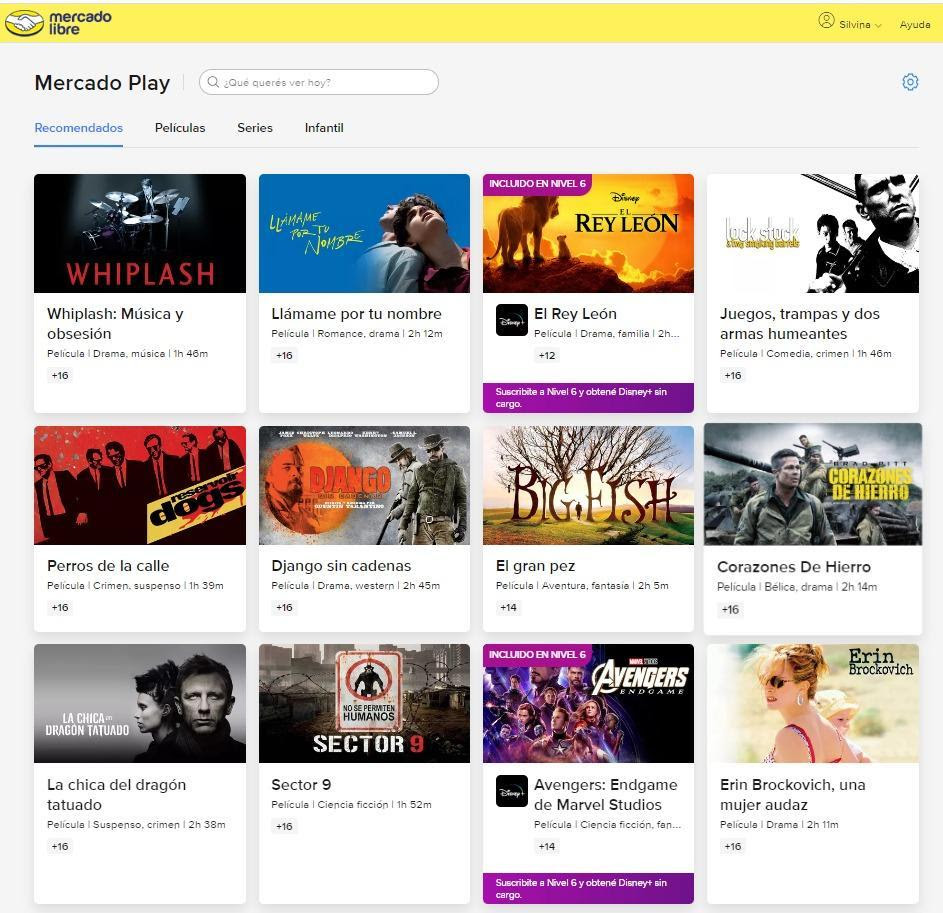Click 'Incluido en Nivel 6' badge on El Rey León

pos(537,183)
